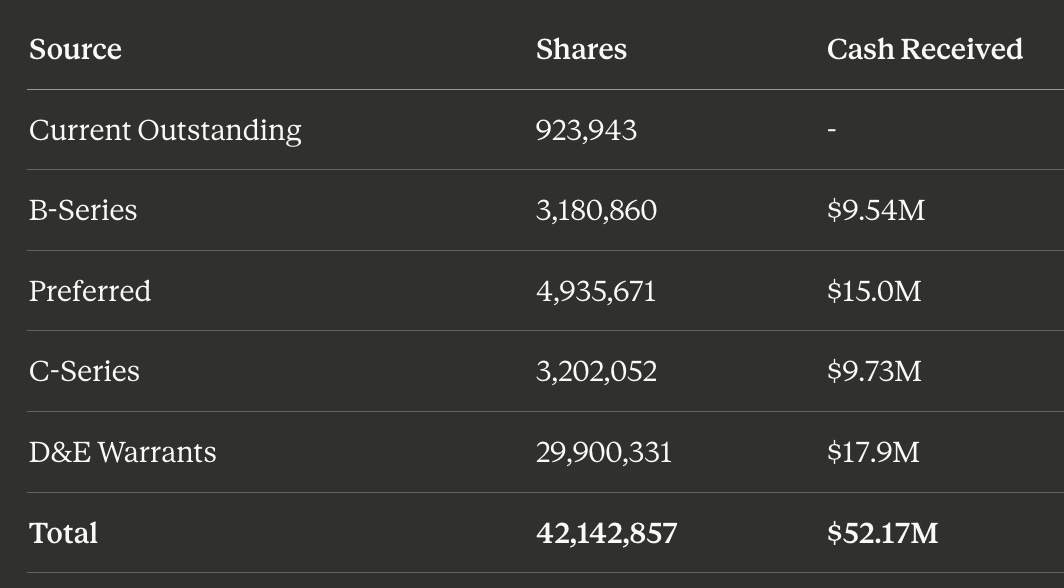Select the Current Outstanding row label
This screenshot has height=588, width=1064.
tap(166, 130)
